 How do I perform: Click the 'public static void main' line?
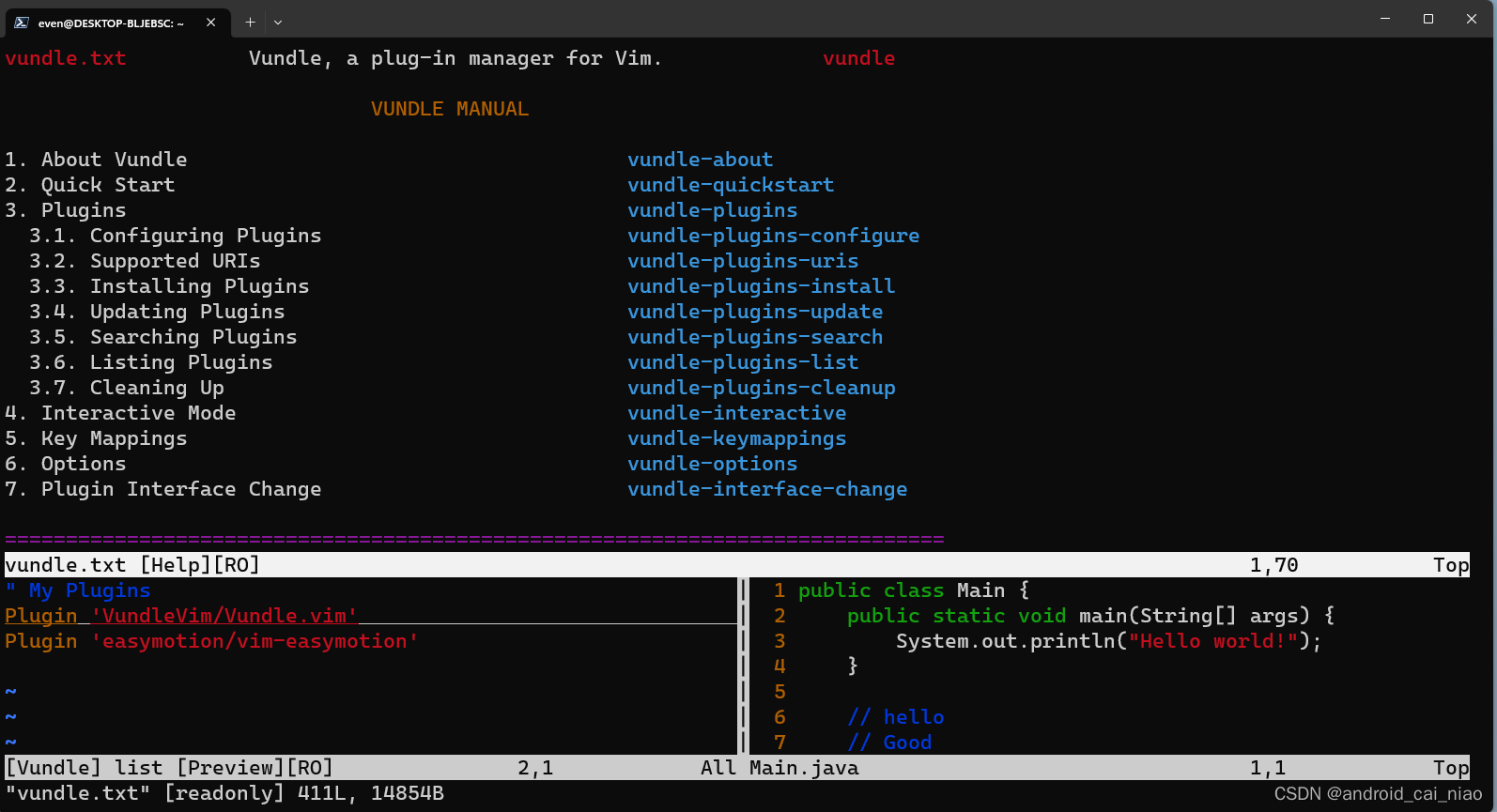point(1090,616)
